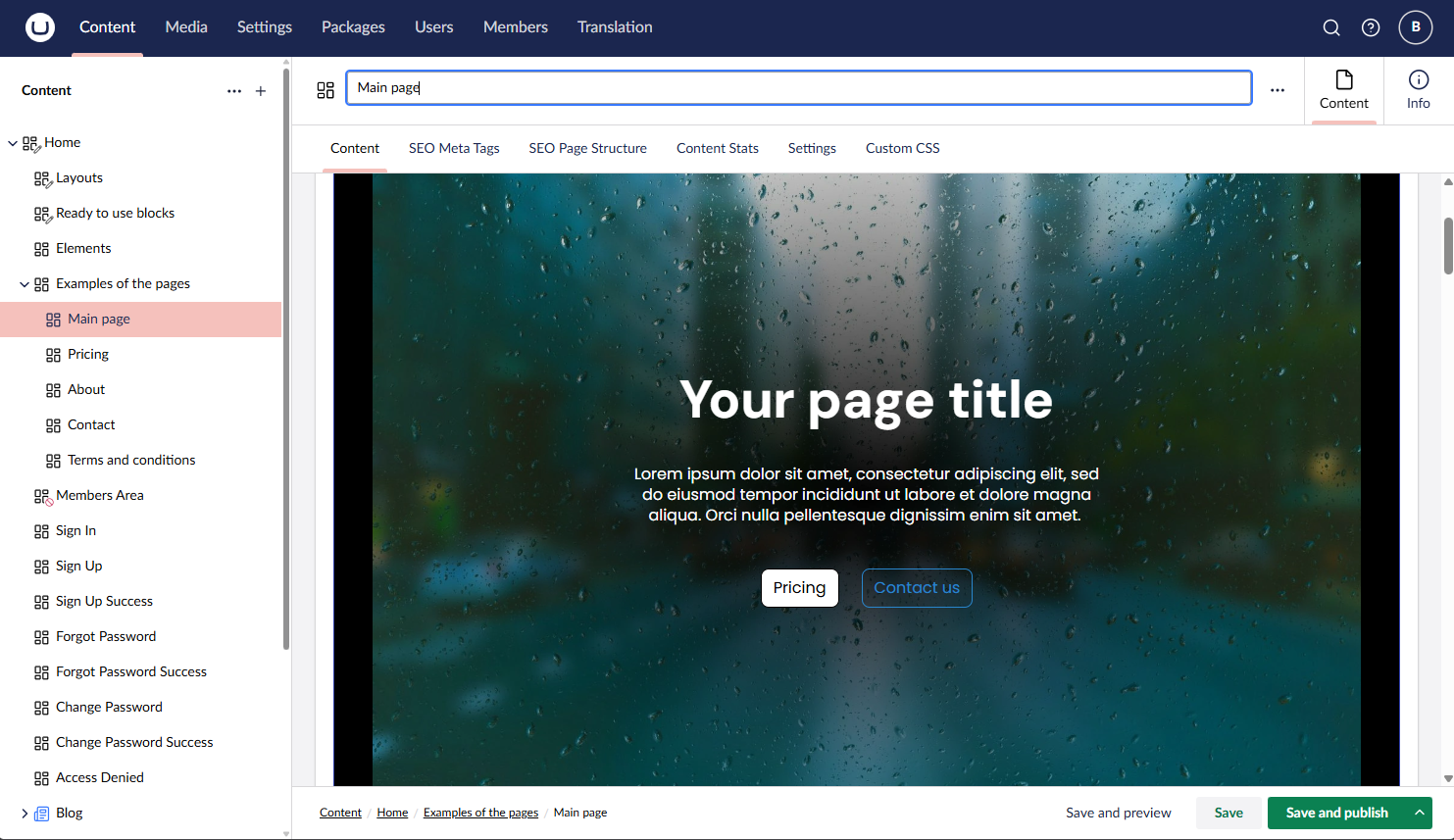1454x840 pixels.
Task: Open the search magnifier icon
Action: click(1331, 27)
